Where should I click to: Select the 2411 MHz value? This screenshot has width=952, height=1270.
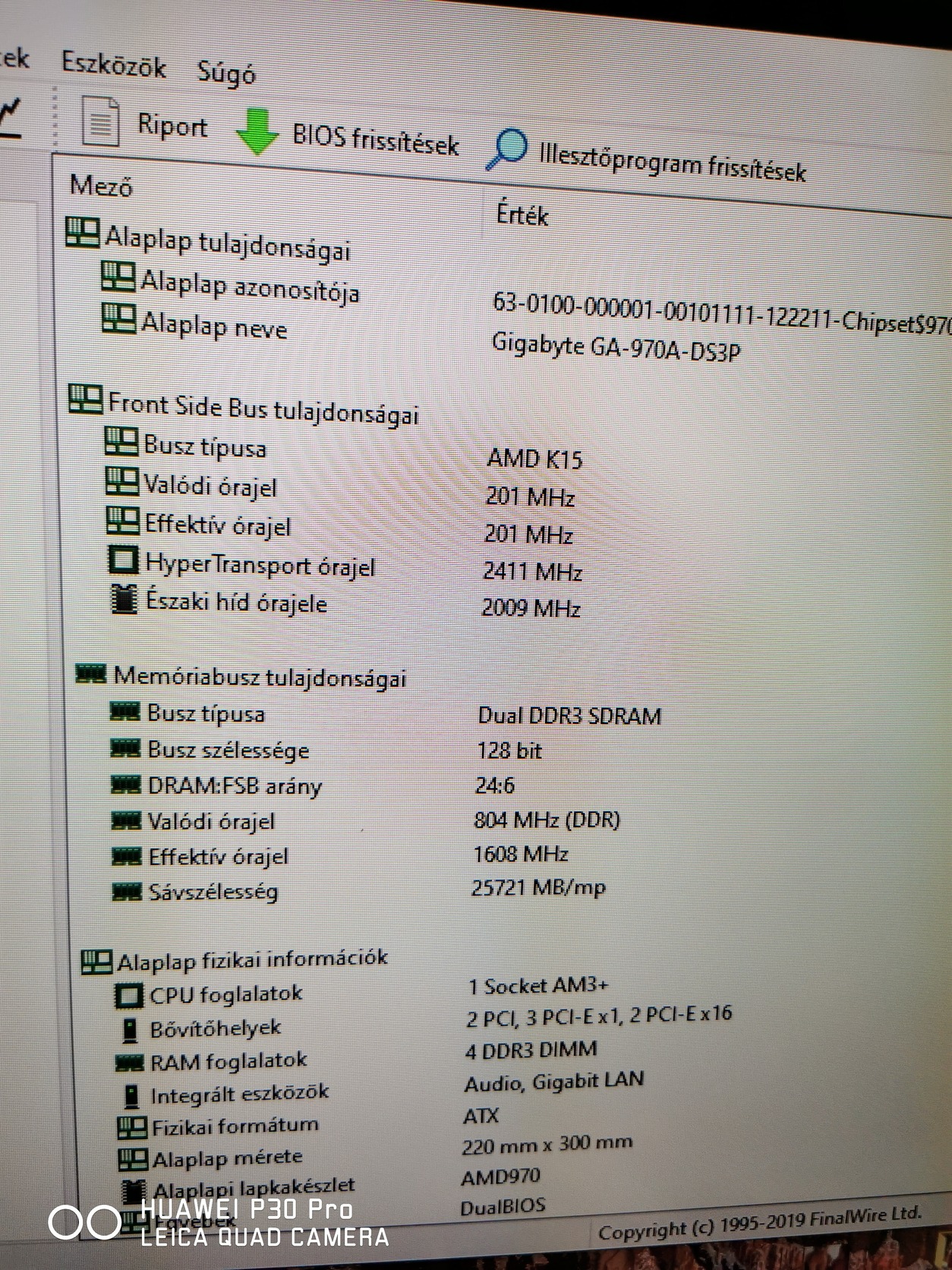532,571
